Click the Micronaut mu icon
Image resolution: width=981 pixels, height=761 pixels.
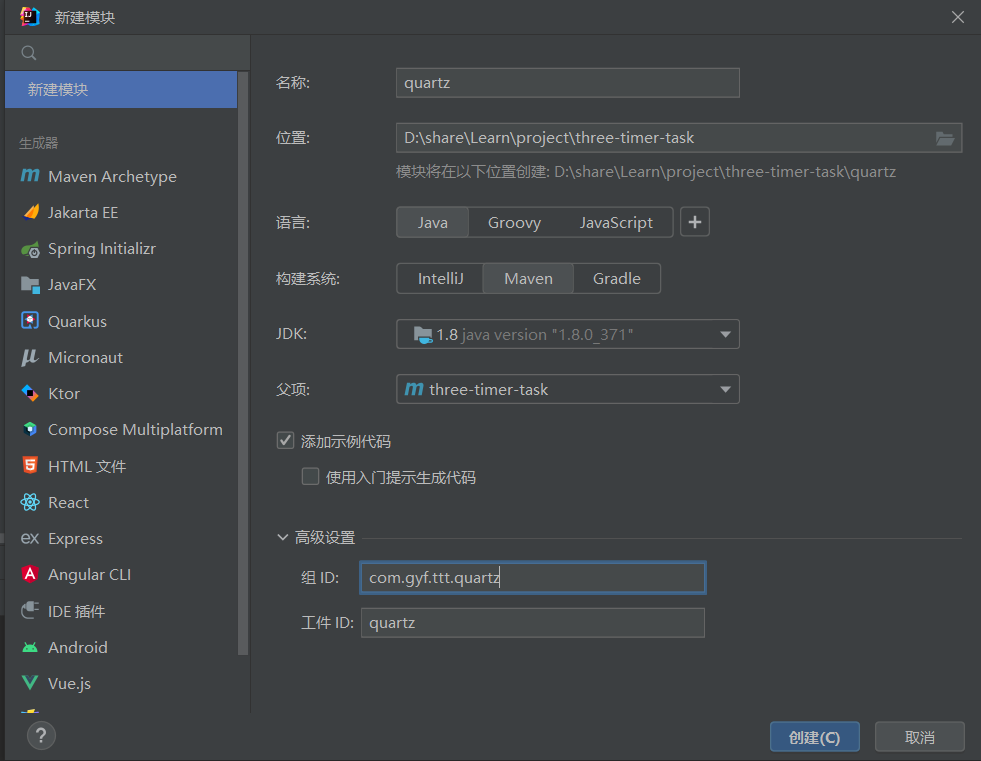[x=29, y=357]
